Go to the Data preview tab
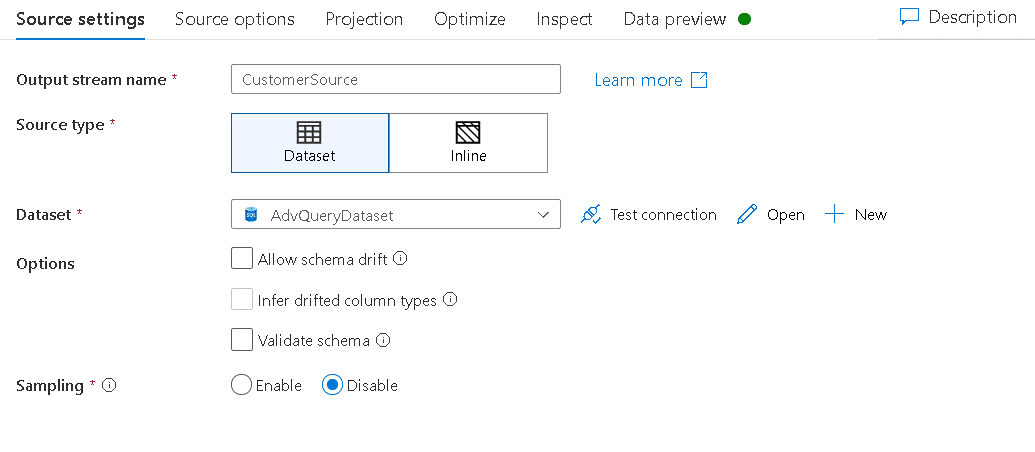Image resolution: width=1035 pixels, height=452 pixels. 675,19
